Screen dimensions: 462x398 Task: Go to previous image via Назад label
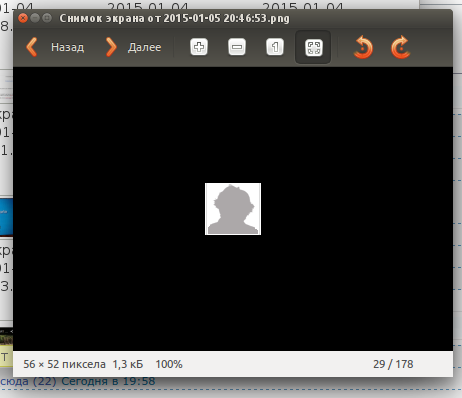point(68,47)
